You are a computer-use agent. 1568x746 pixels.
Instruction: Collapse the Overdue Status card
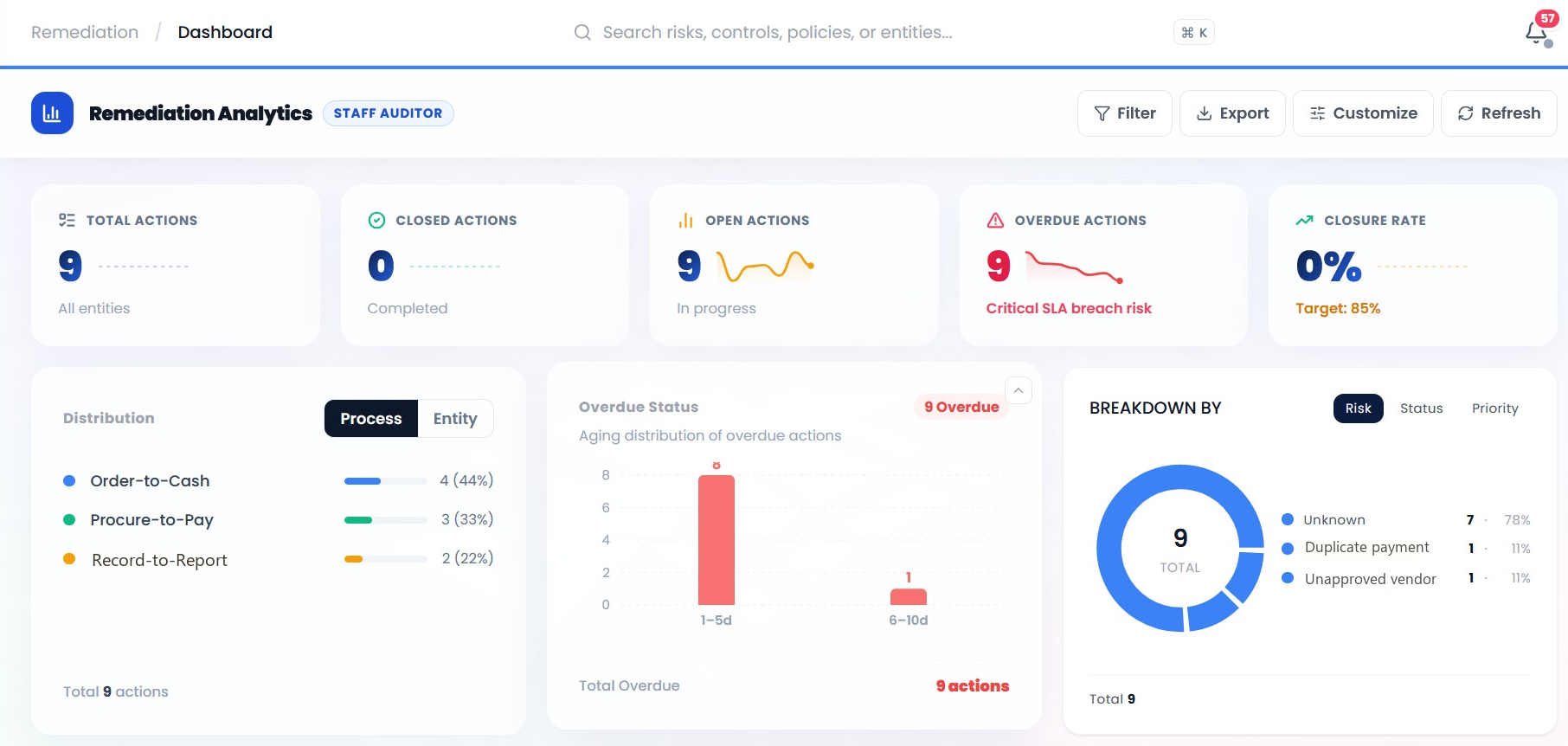1019,391
